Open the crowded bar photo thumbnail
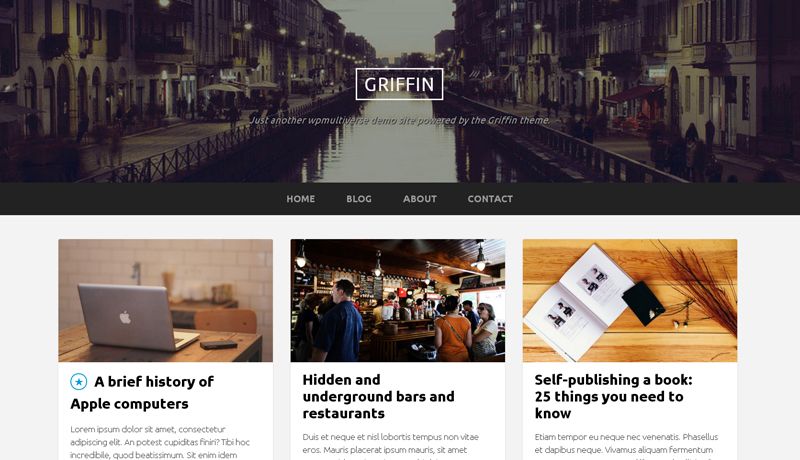The height and width of the screenshot is (460, 800). coord(398,300)
